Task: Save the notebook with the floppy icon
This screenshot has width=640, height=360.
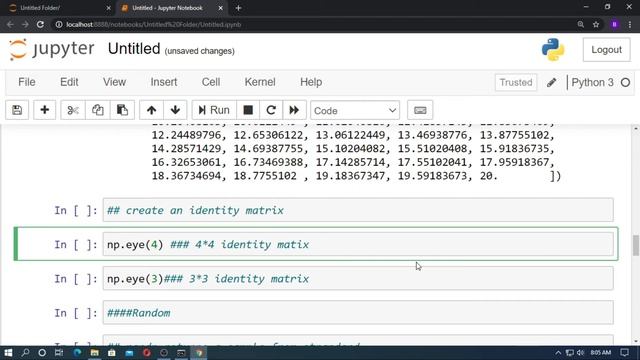Action: [x=17, y=110]
